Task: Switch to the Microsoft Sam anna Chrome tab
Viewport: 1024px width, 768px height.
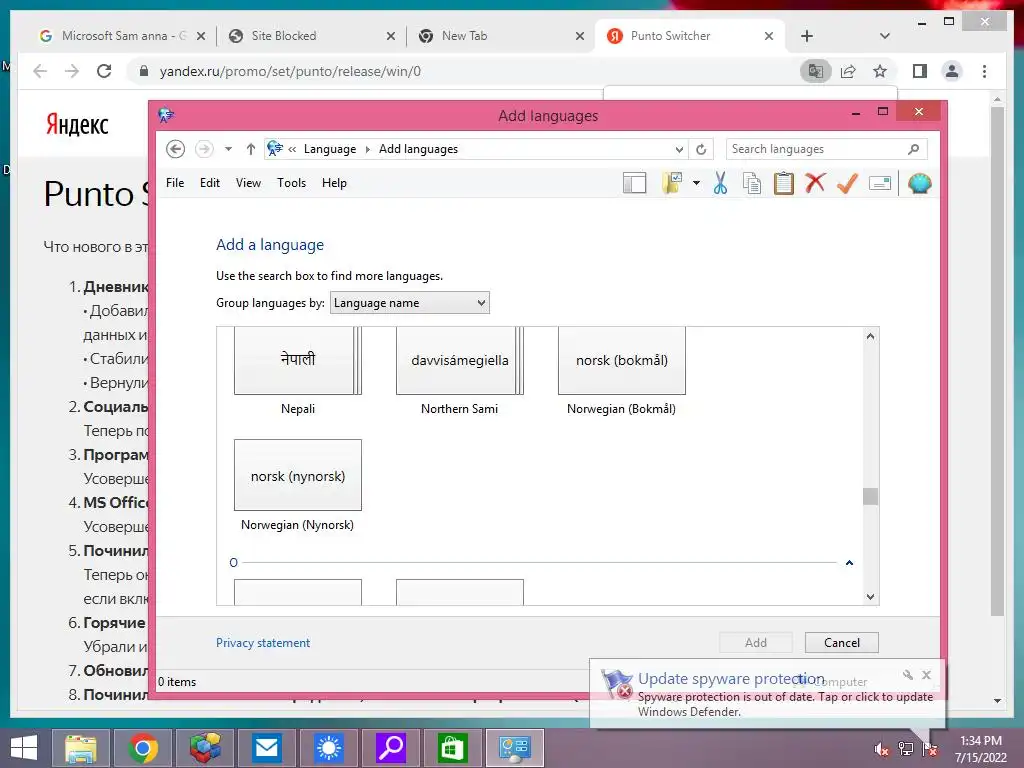Action: click(121, 36)
